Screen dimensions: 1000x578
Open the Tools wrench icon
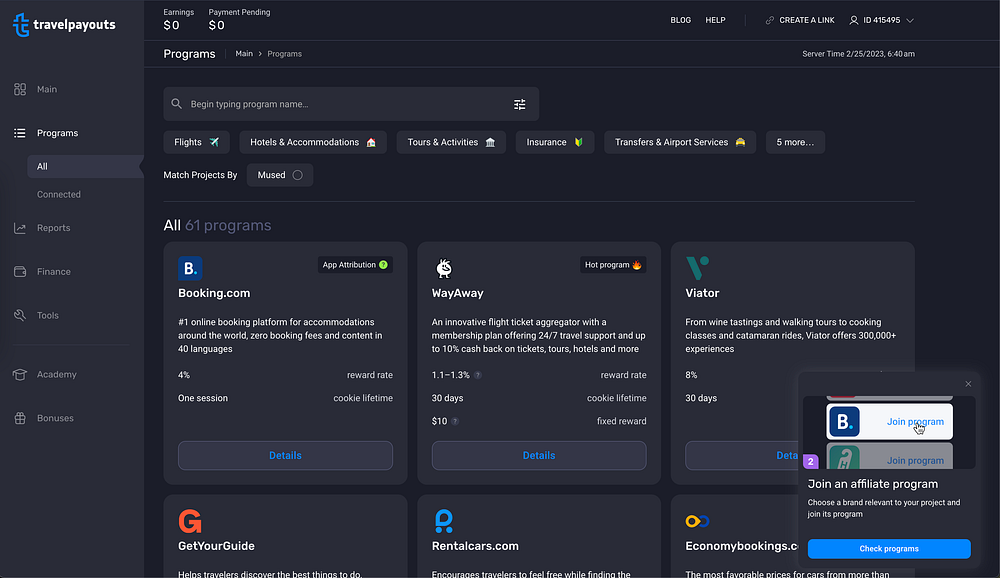coord(20,315)
